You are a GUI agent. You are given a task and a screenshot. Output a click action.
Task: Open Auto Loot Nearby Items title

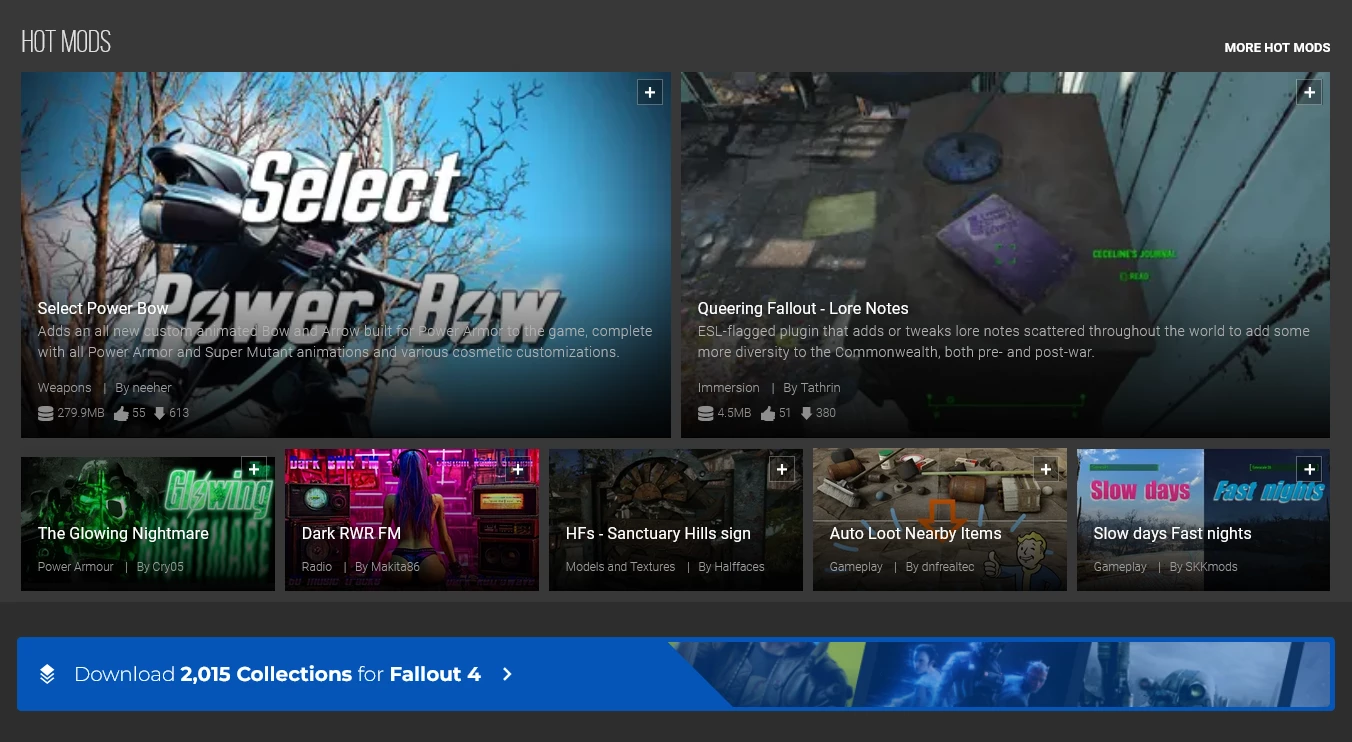coord(915,533)
